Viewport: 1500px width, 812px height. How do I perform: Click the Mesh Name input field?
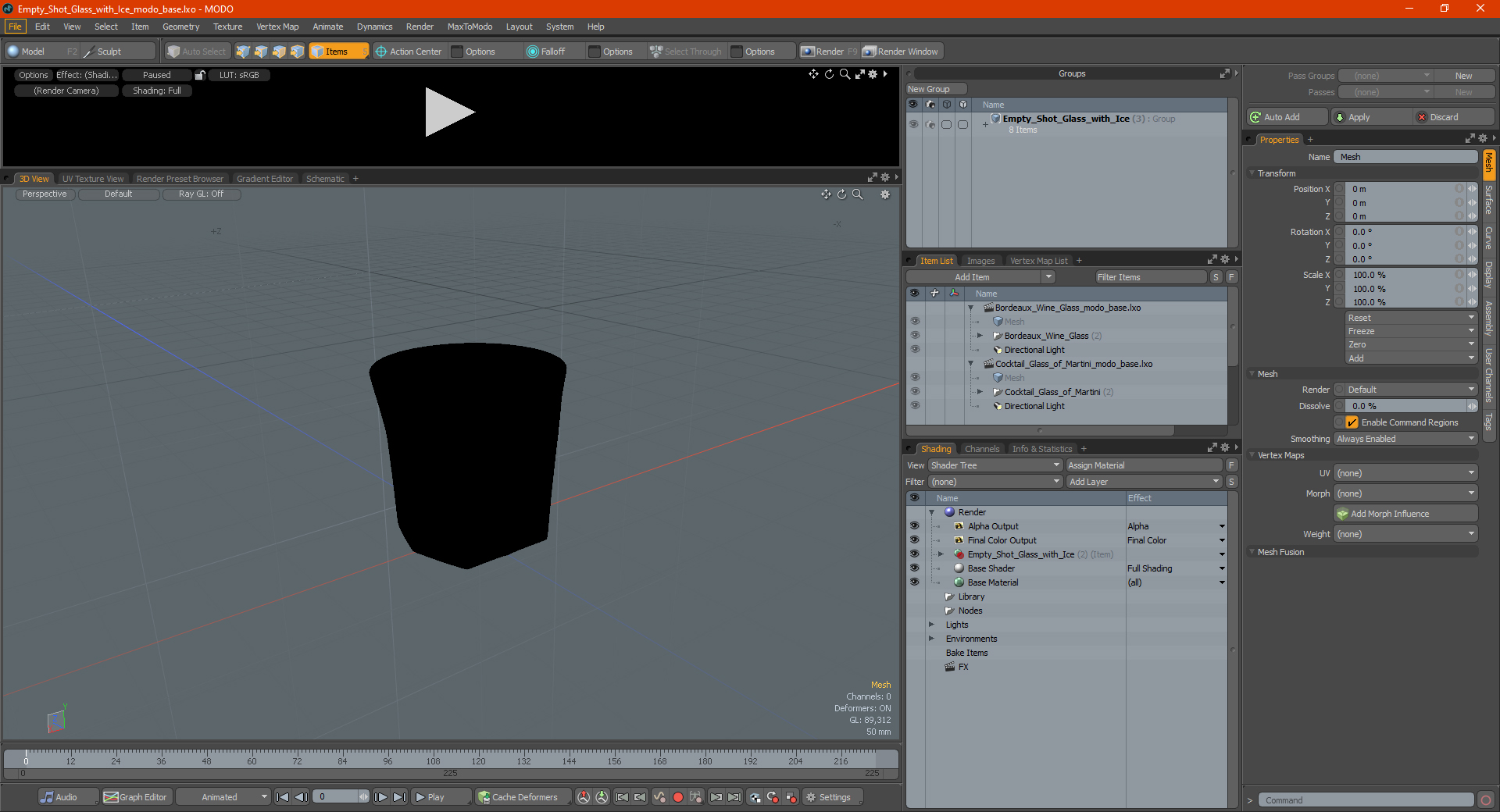click(x=1405, y=157)
